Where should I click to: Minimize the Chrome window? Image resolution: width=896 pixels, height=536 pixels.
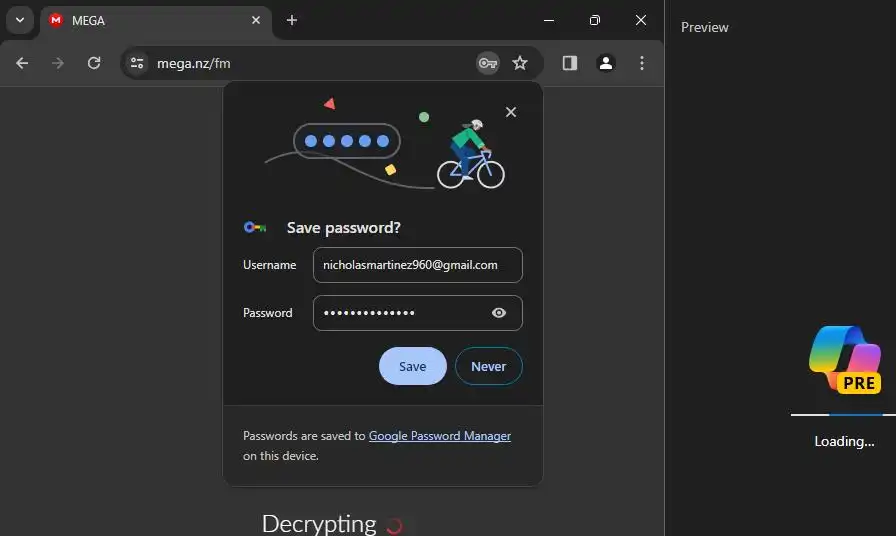click(x=549, y=20)
